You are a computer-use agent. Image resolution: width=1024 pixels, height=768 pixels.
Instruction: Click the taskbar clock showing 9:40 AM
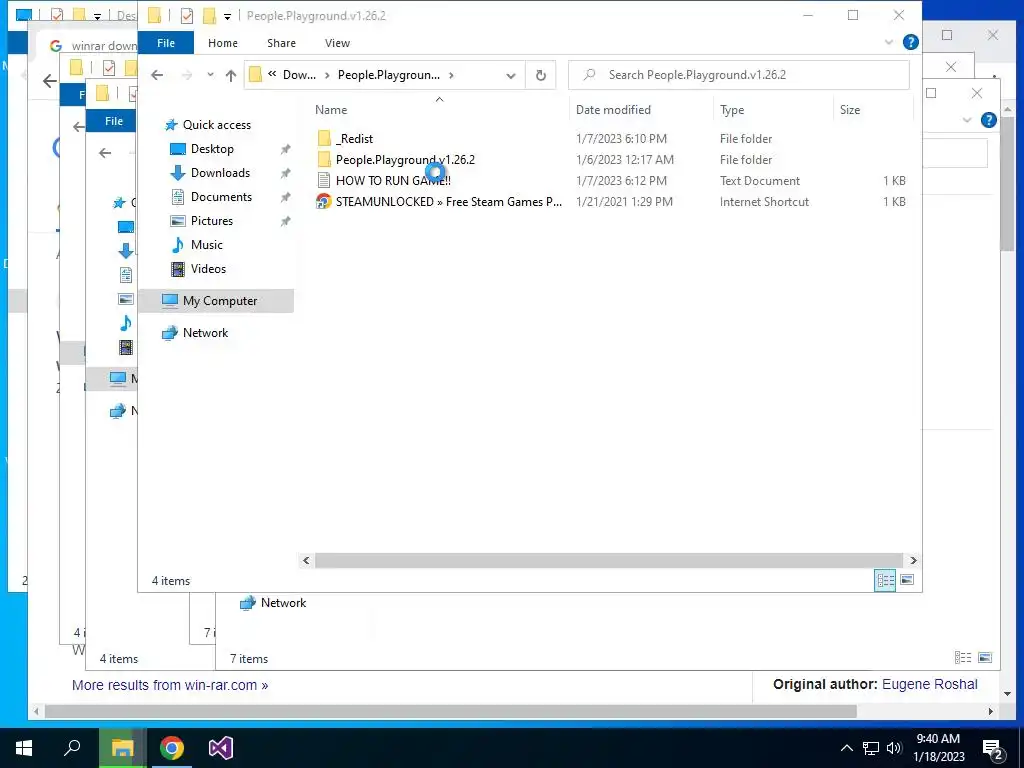pos(938,748)
